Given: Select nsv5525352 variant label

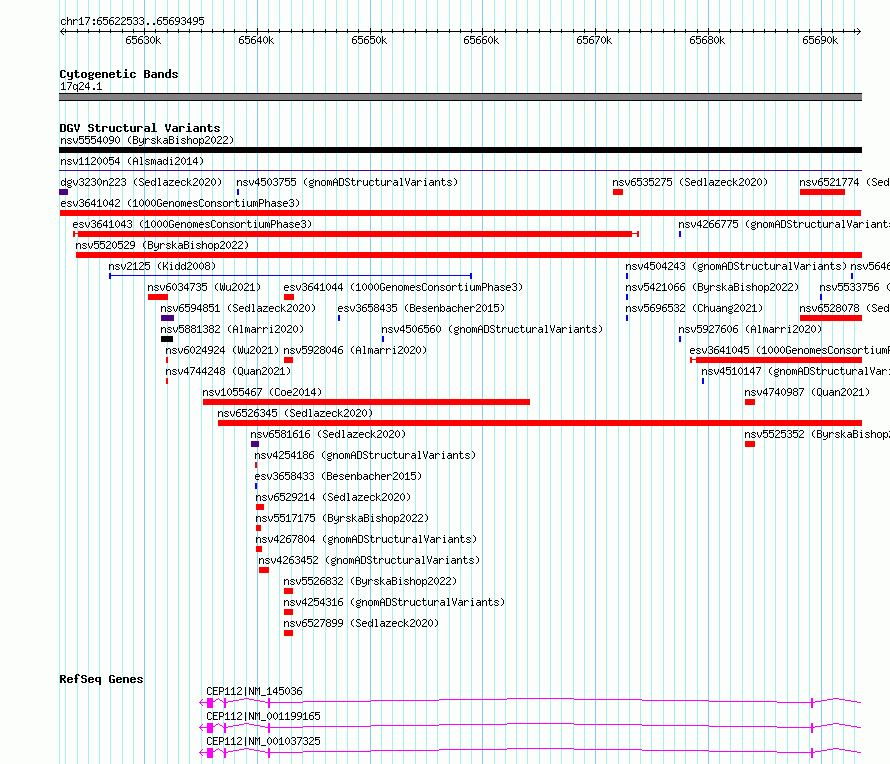Looking at the screenshot, I should click(x=817, y=434).
